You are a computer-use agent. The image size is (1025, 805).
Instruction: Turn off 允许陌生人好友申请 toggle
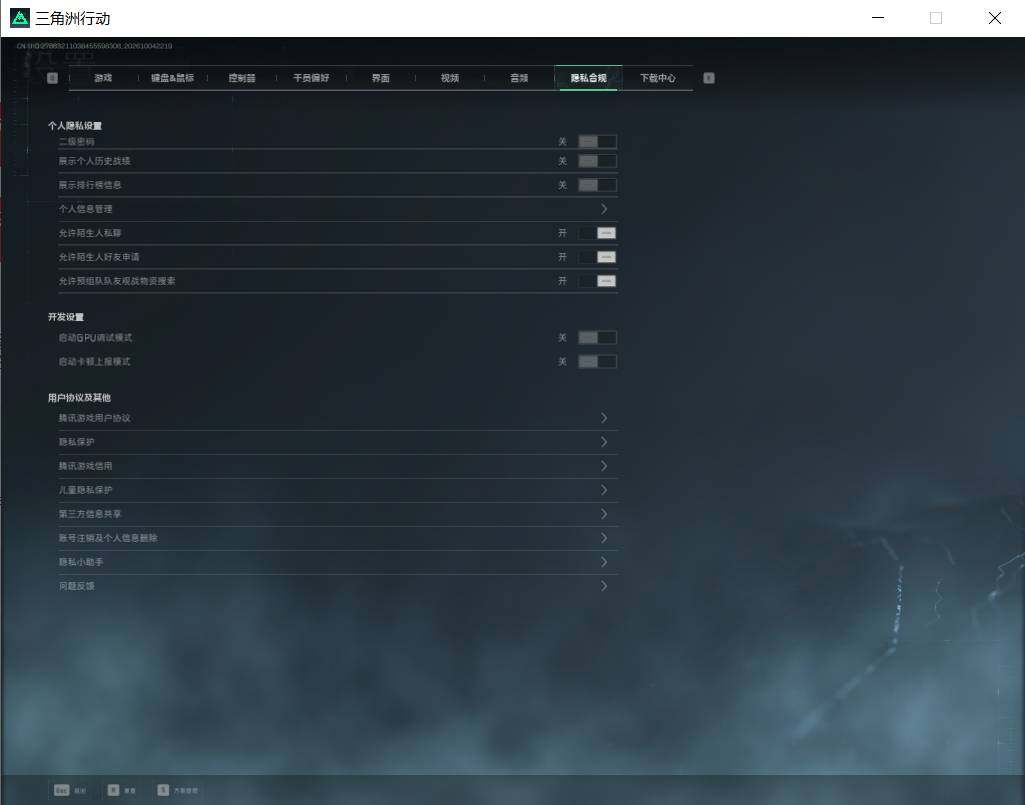pos(597,257)
